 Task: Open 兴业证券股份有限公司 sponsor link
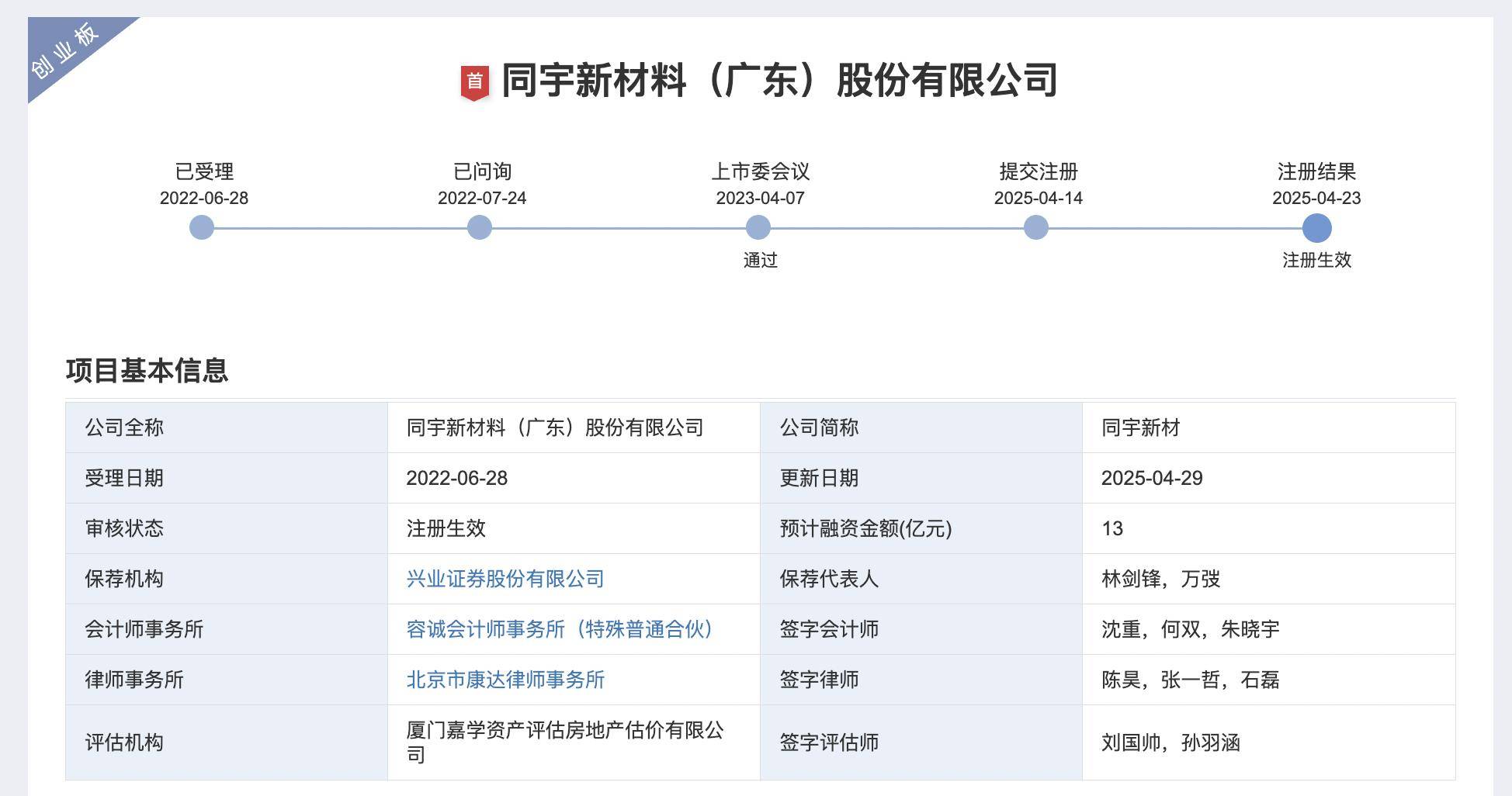click(505, 579)
